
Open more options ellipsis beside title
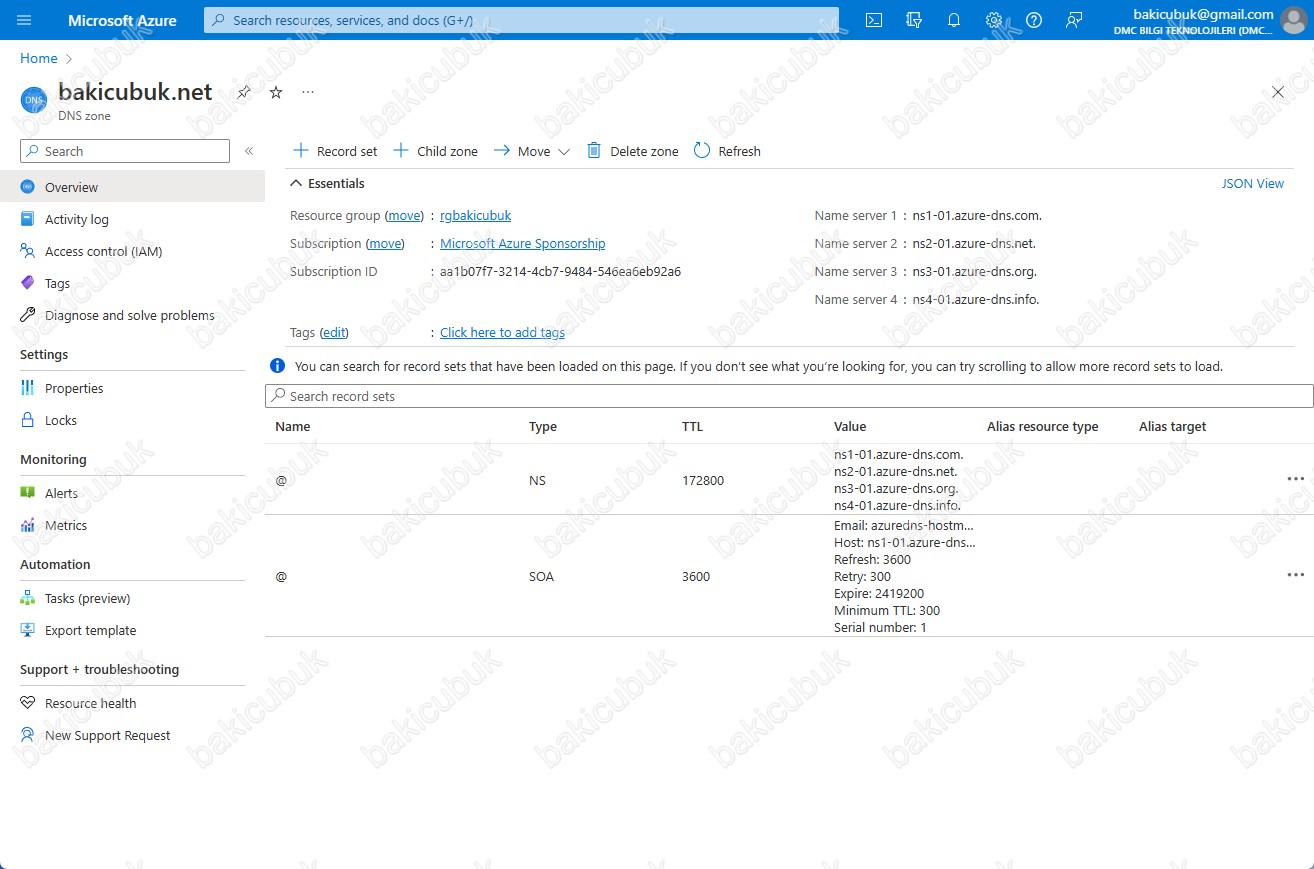308,92
